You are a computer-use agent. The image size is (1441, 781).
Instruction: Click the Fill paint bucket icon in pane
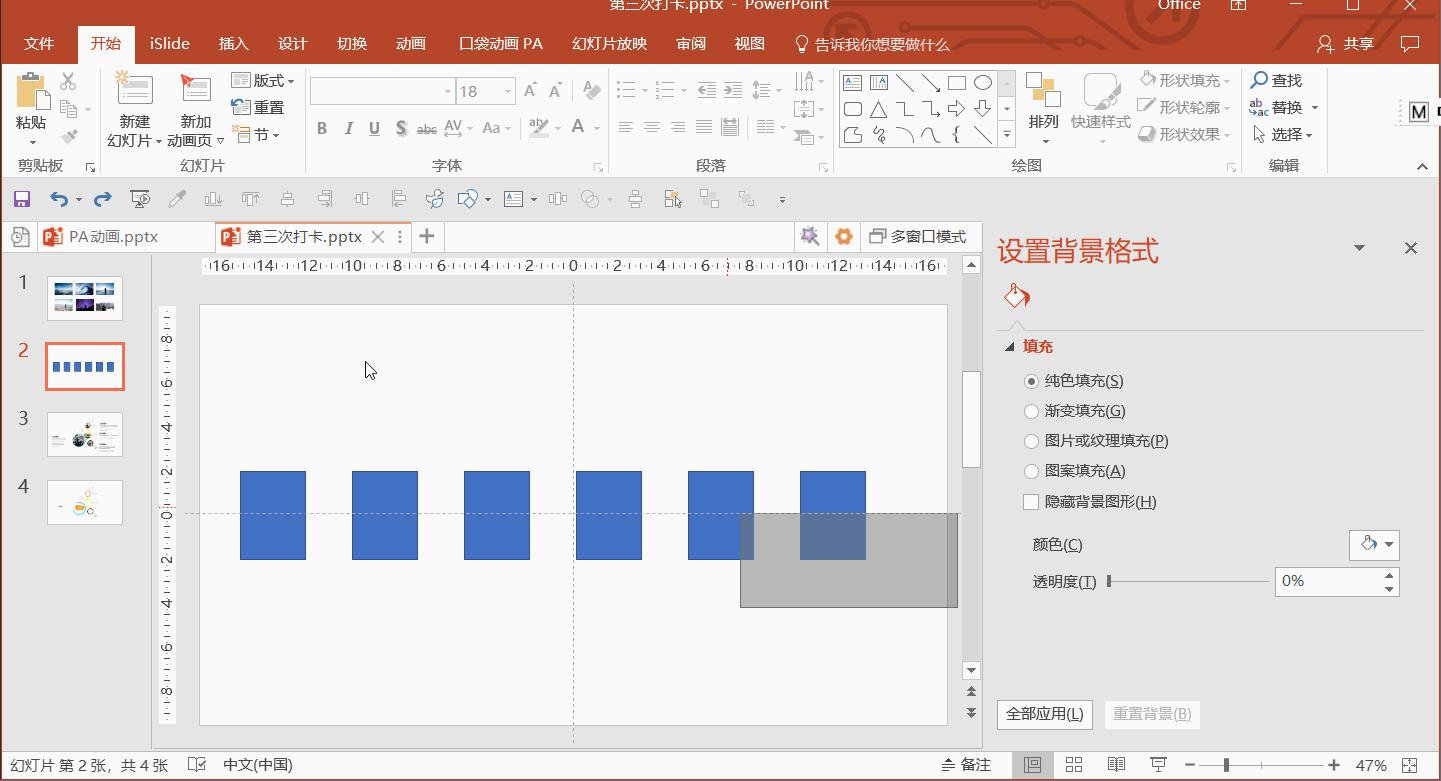(x=1016, y=297)
